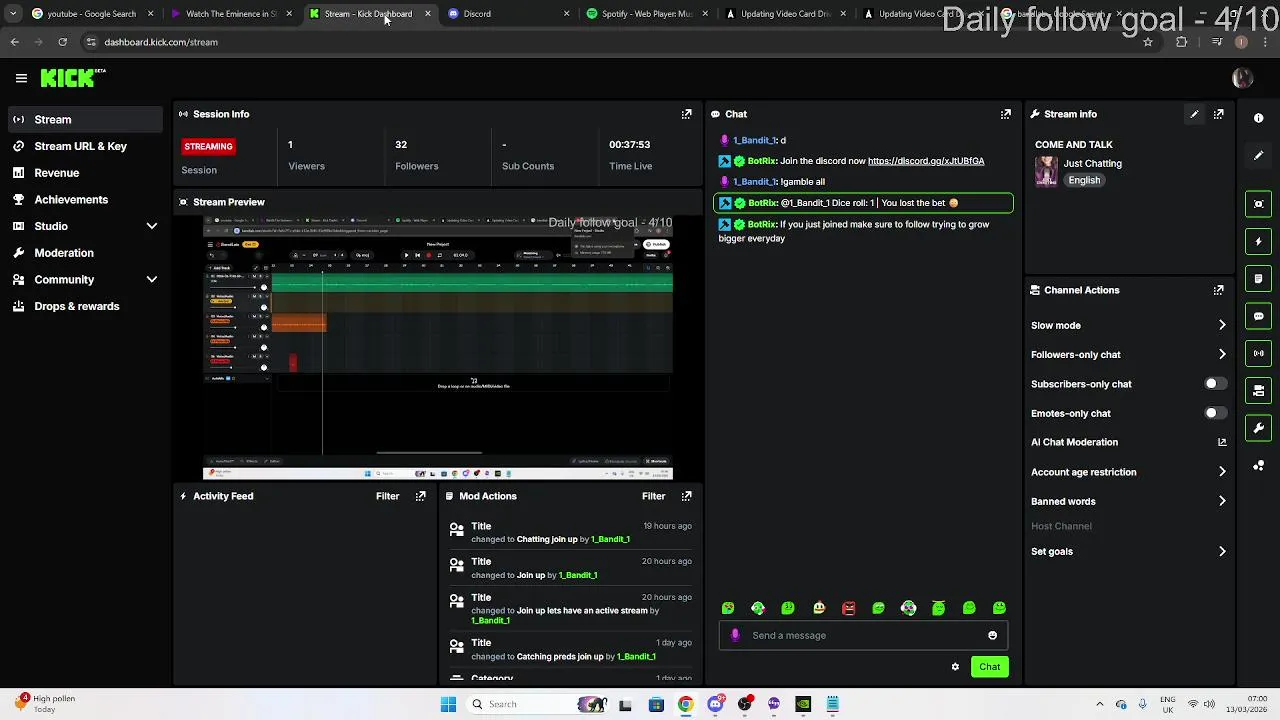Pop out the Channel Actions panel
This screenshot has height=720, width=1280.
point(1219,290)
